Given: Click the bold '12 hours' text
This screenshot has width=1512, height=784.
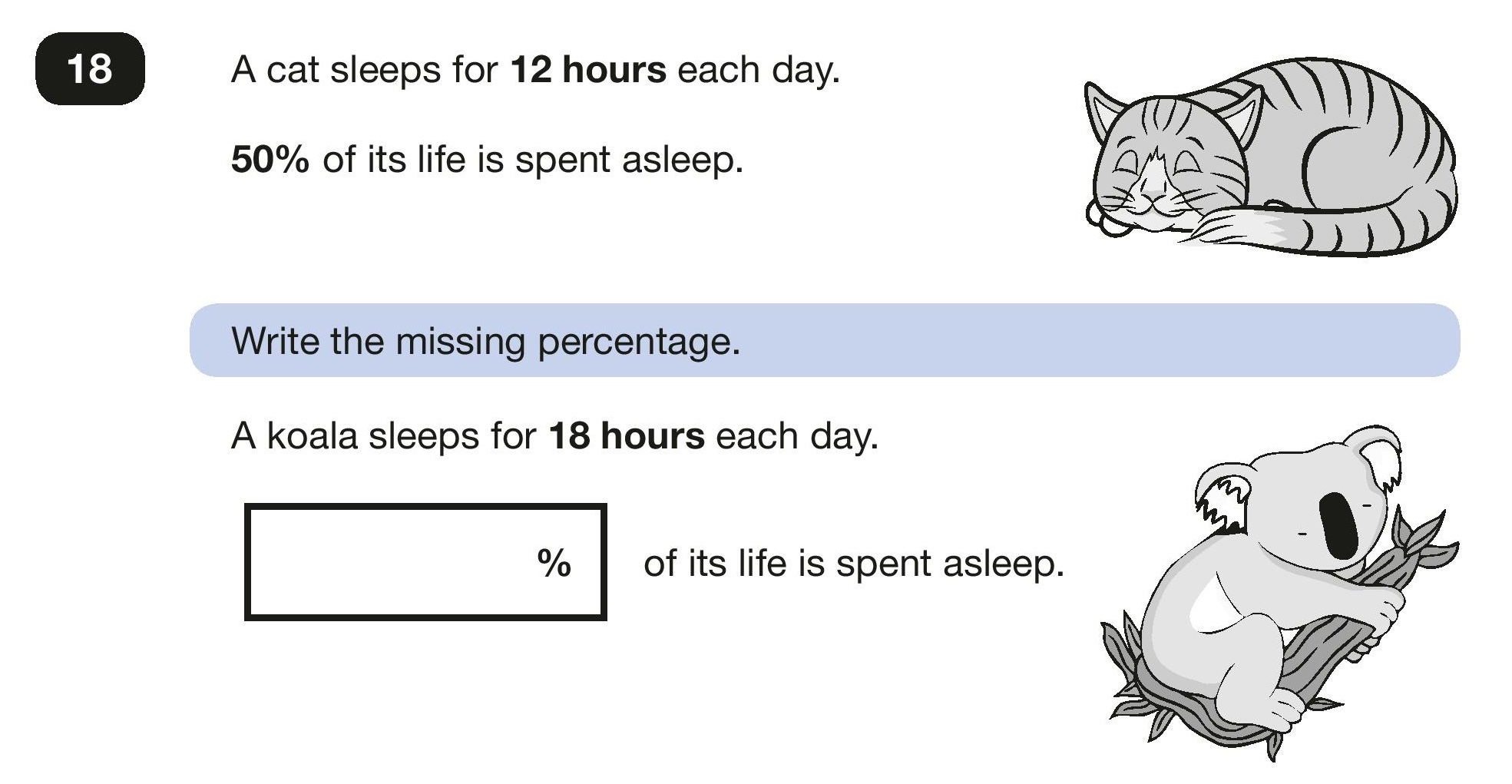Looking at the screenshot, I should [x=588, y=69].
